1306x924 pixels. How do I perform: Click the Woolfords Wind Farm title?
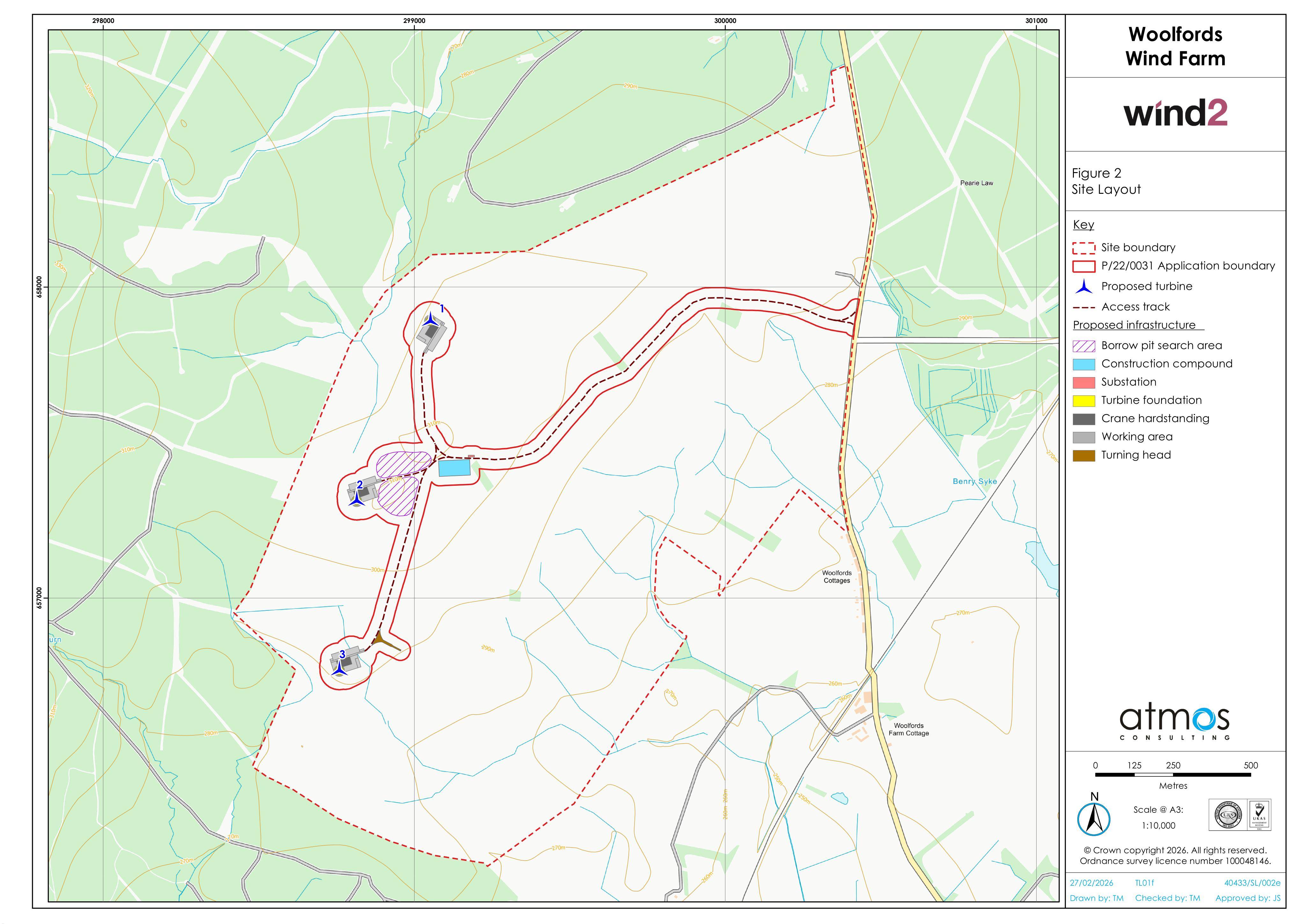click(x=1175, y=46)
